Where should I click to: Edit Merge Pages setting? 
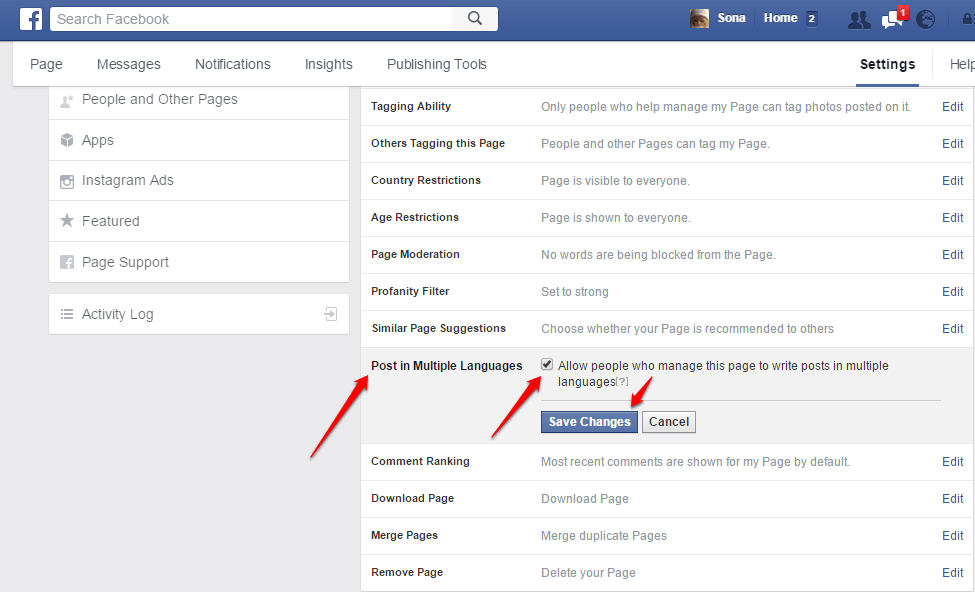pyautogui.click(x=953, y=535)
